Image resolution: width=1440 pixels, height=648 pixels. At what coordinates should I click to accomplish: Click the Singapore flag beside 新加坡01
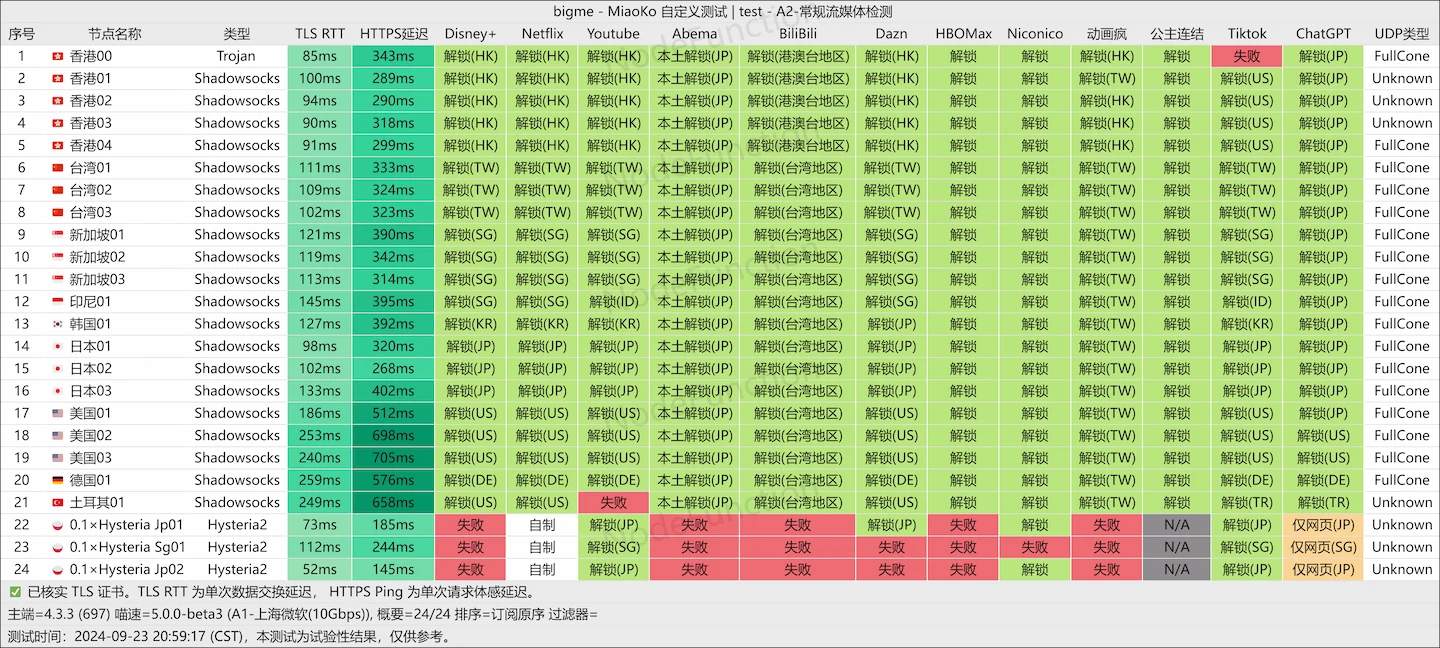tap(57, 235)
